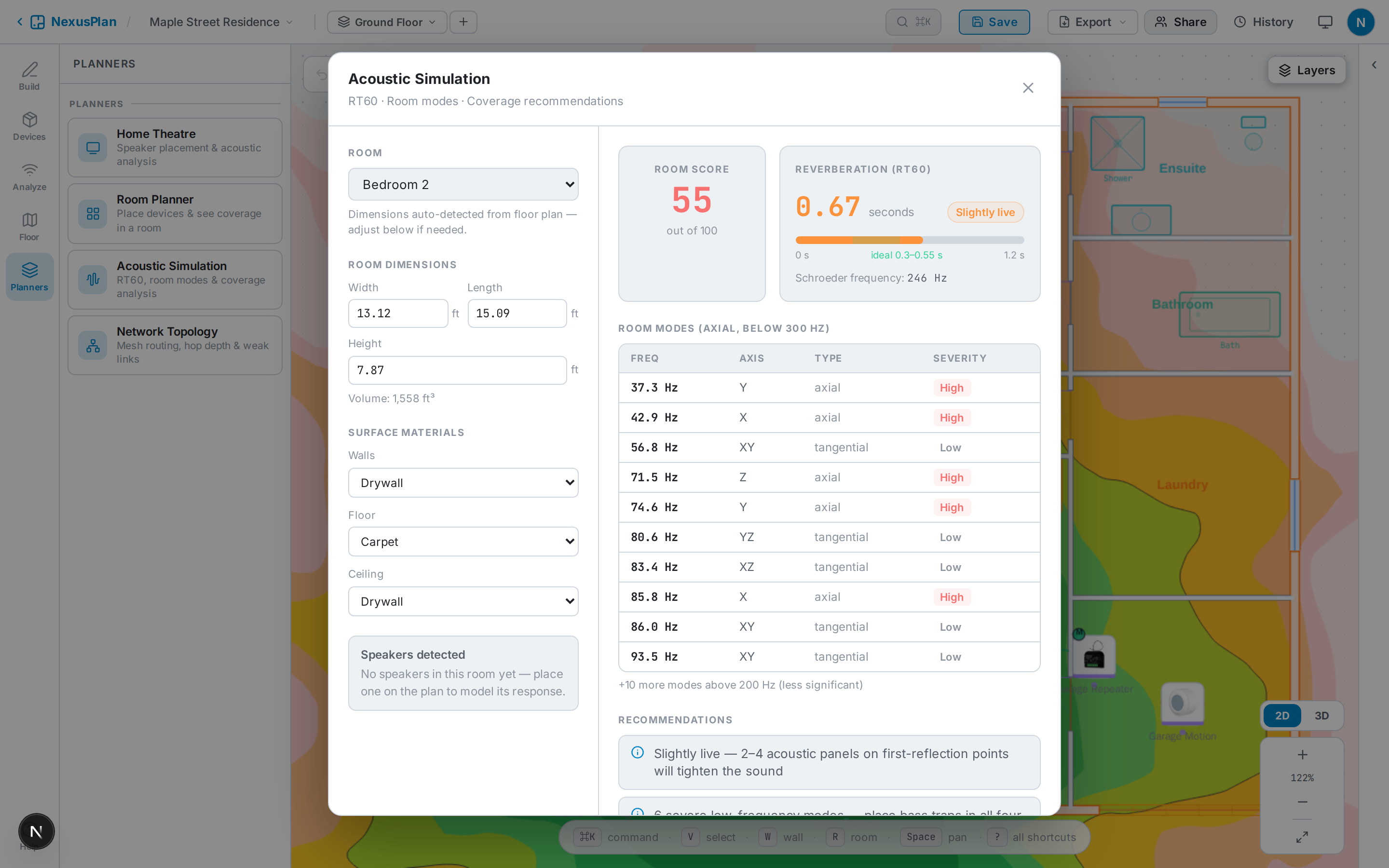The height and width of the screenshot is (868, 1389).
Task: Click the Home Theatre planner icon
Action: tap(93, 148)
